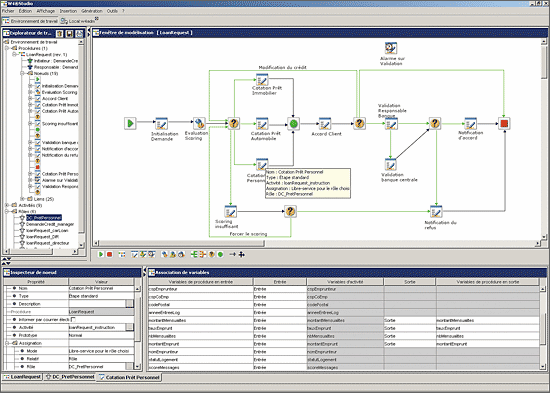Open the Rôle value browse button in inspector
Viewport: 550px width, 393px height.
coord(129,366)
